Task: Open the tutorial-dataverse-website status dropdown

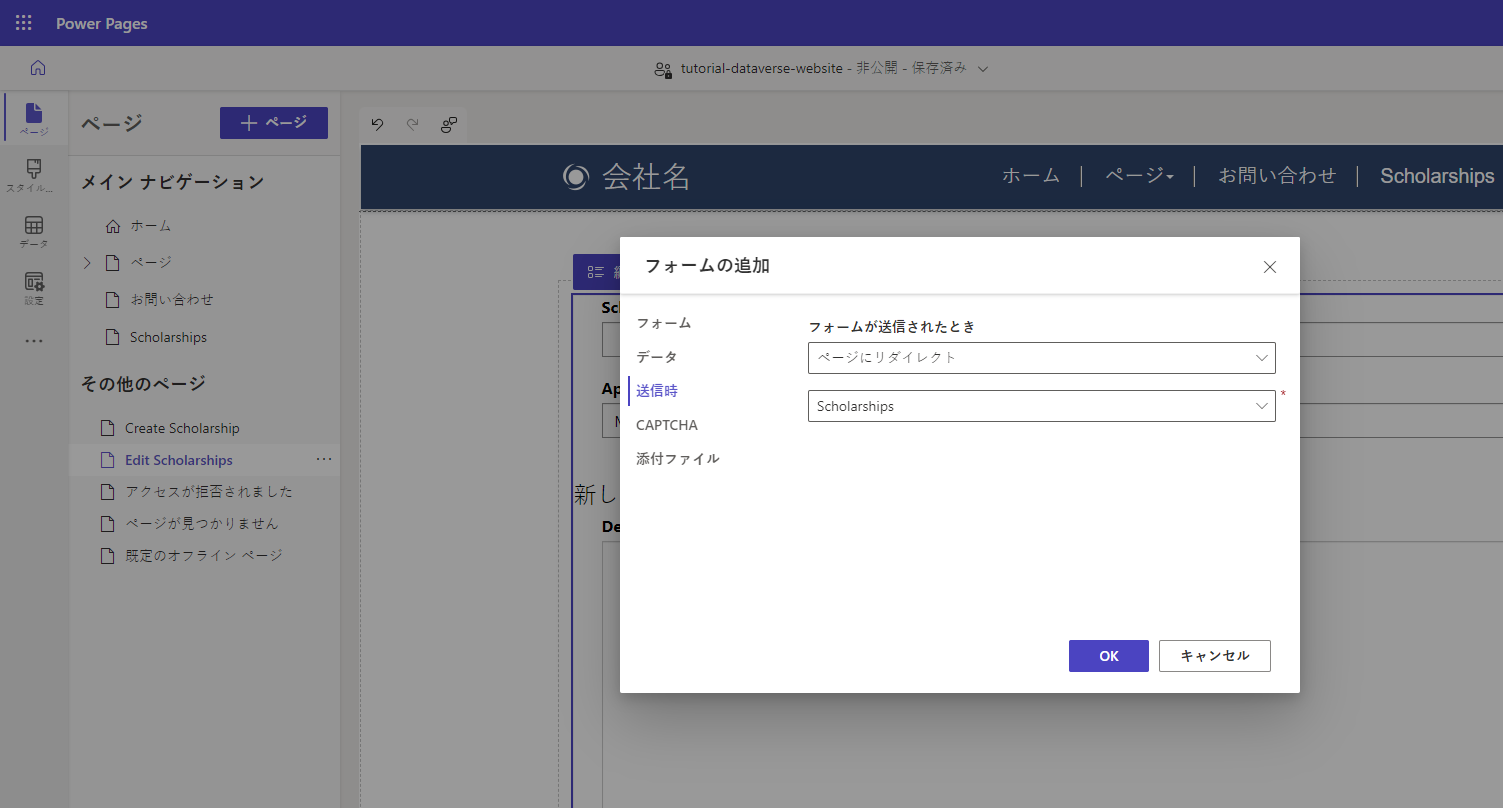Action: pos(983,68)
